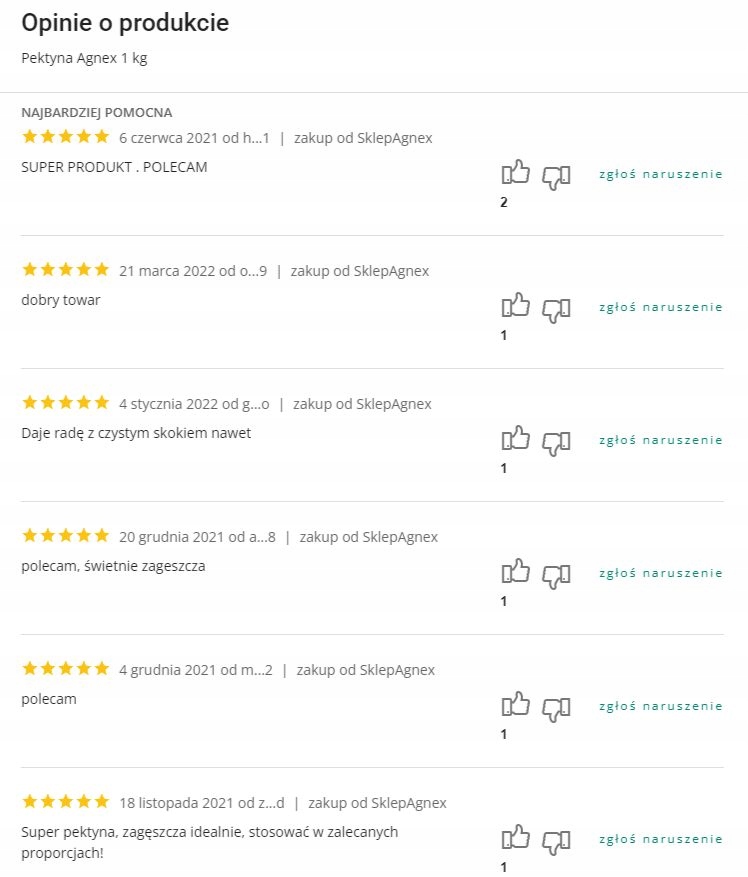Click the "Opinie o produkcie" heading
This screenshot has width=748, height=877.
coord(125,23)
